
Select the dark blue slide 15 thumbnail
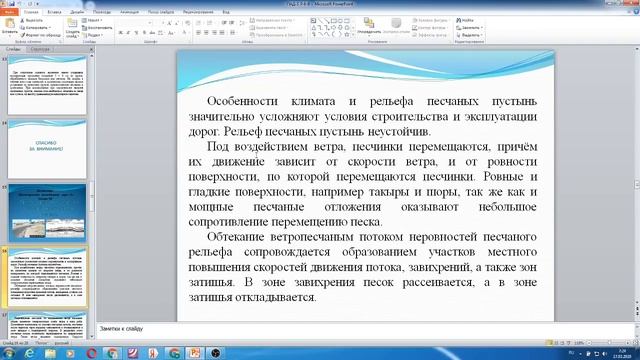pos(47,213)
